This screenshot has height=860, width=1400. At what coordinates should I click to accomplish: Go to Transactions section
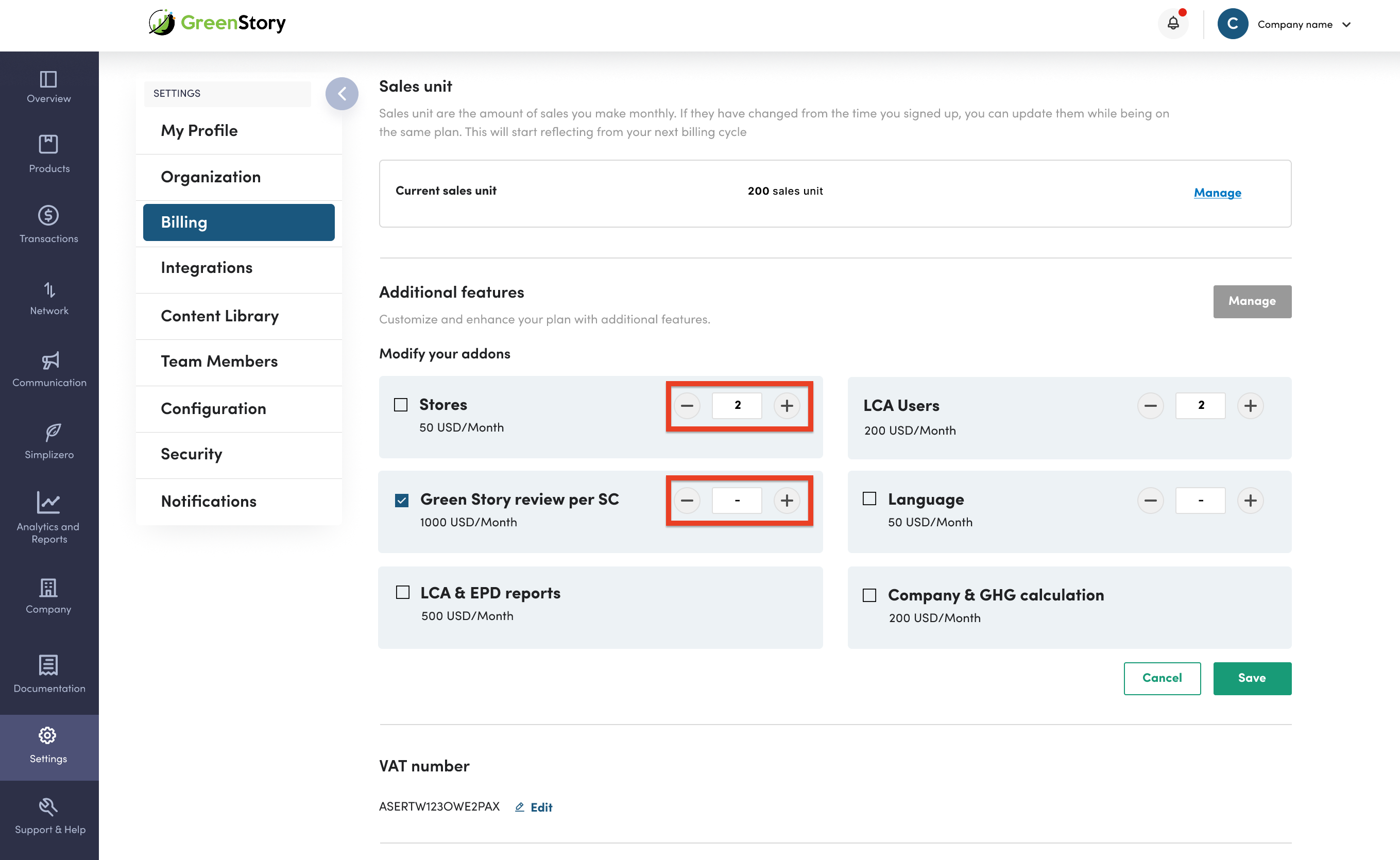[49, 224]
